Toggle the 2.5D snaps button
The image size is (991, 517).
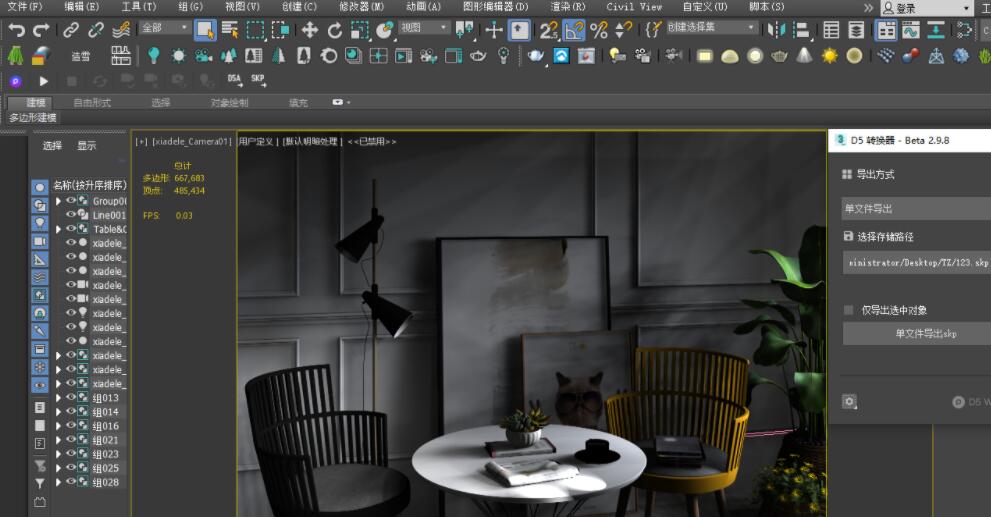pos(549,30)
